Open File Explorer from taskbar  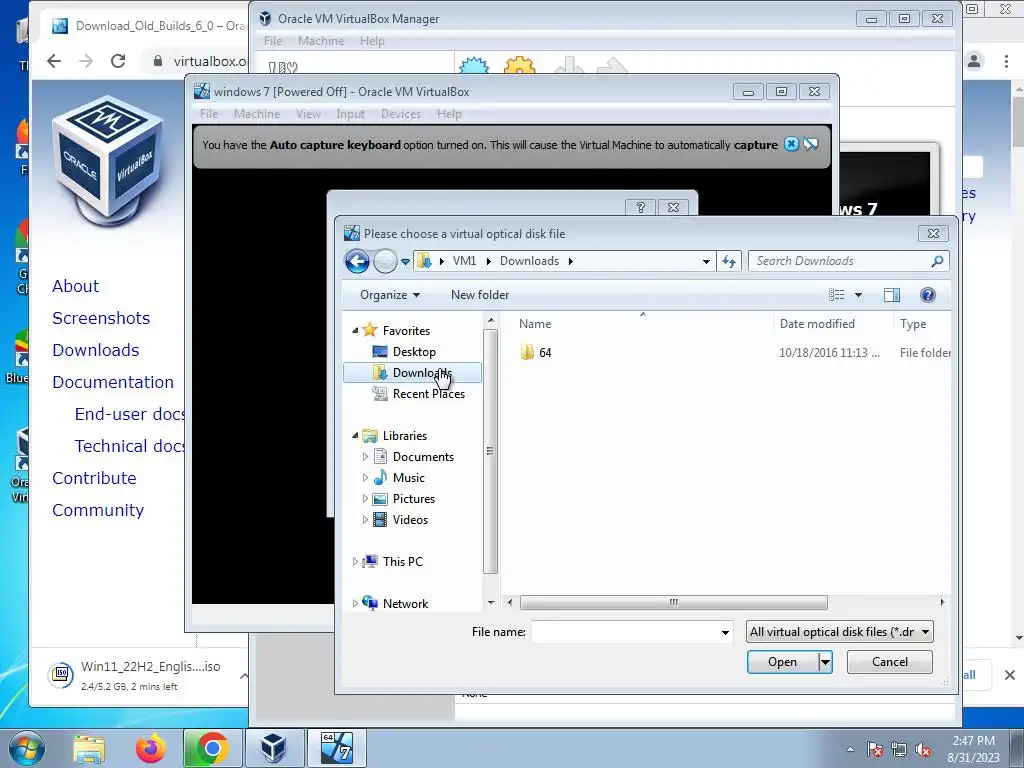[x=89, y=748]
